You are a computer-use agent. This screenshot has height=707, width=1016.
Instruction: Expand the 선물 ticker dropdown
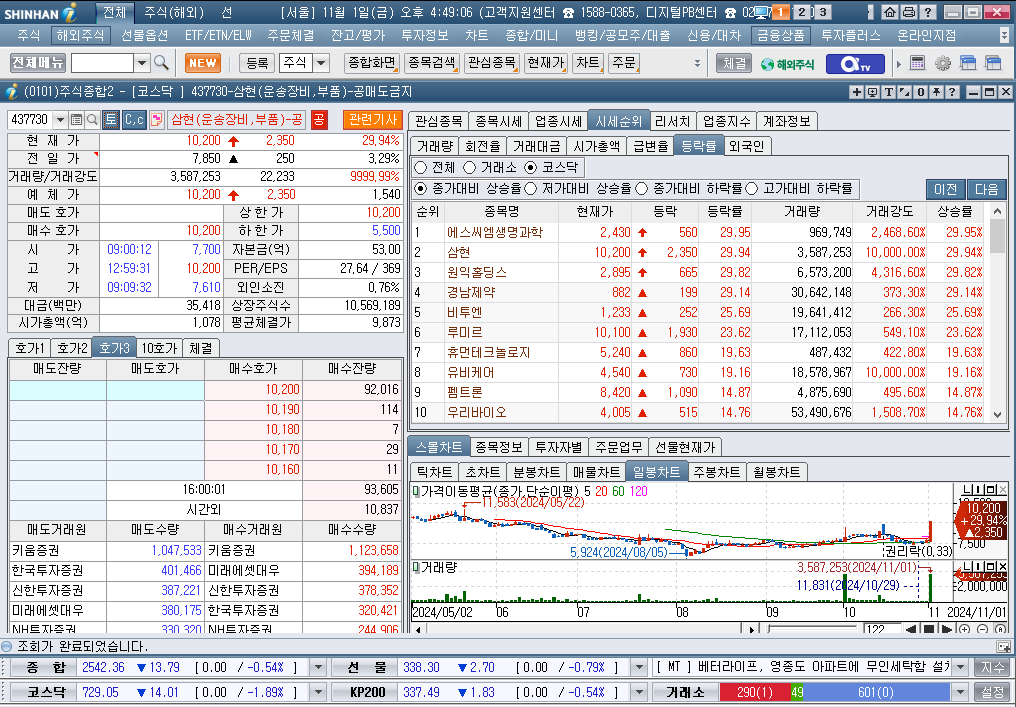pos(639,667)
